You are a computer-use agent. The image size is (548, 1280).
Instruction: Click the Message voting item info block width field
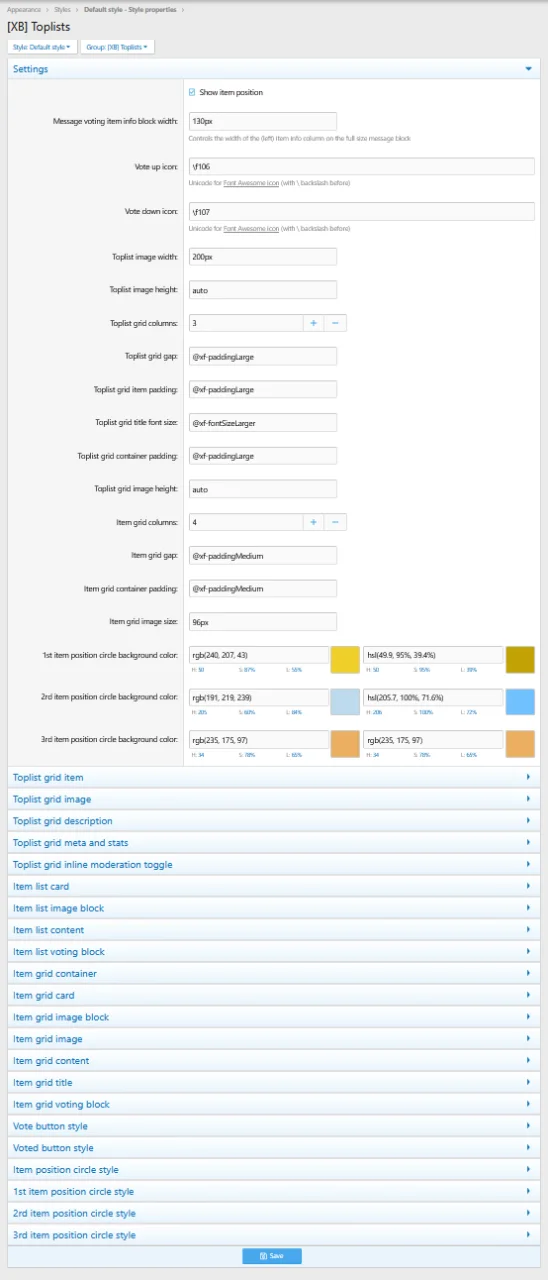[262, 121]
